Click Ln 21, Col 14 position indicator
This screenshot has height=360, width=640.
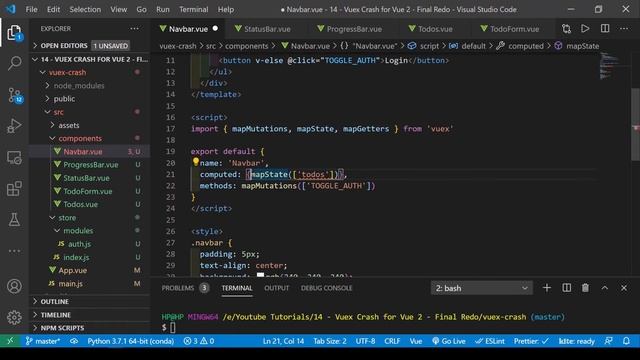tap(283, 341)
